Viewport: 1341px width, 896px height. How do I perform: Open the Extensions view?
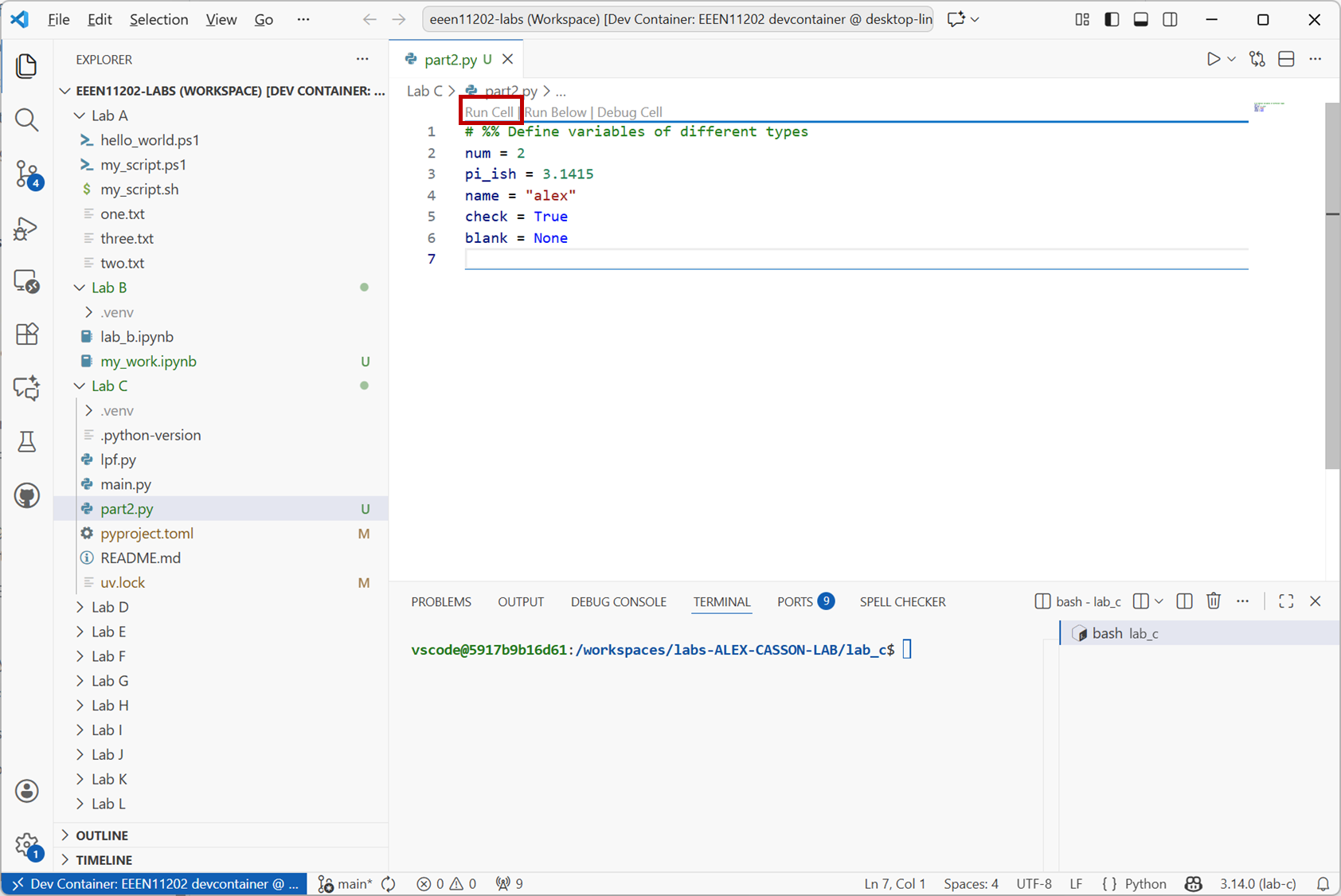tap(26, 334)
